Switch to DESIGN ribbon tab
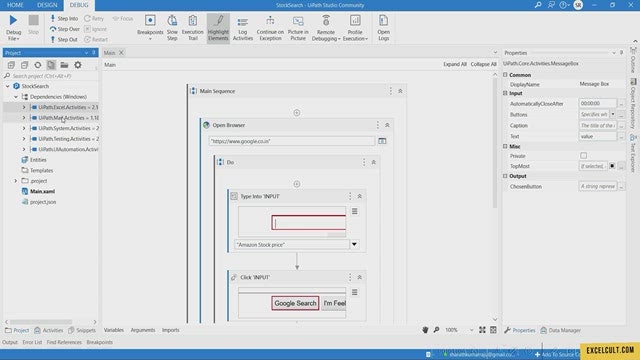This screenshot has width=640, height=360. coord(47,5)
